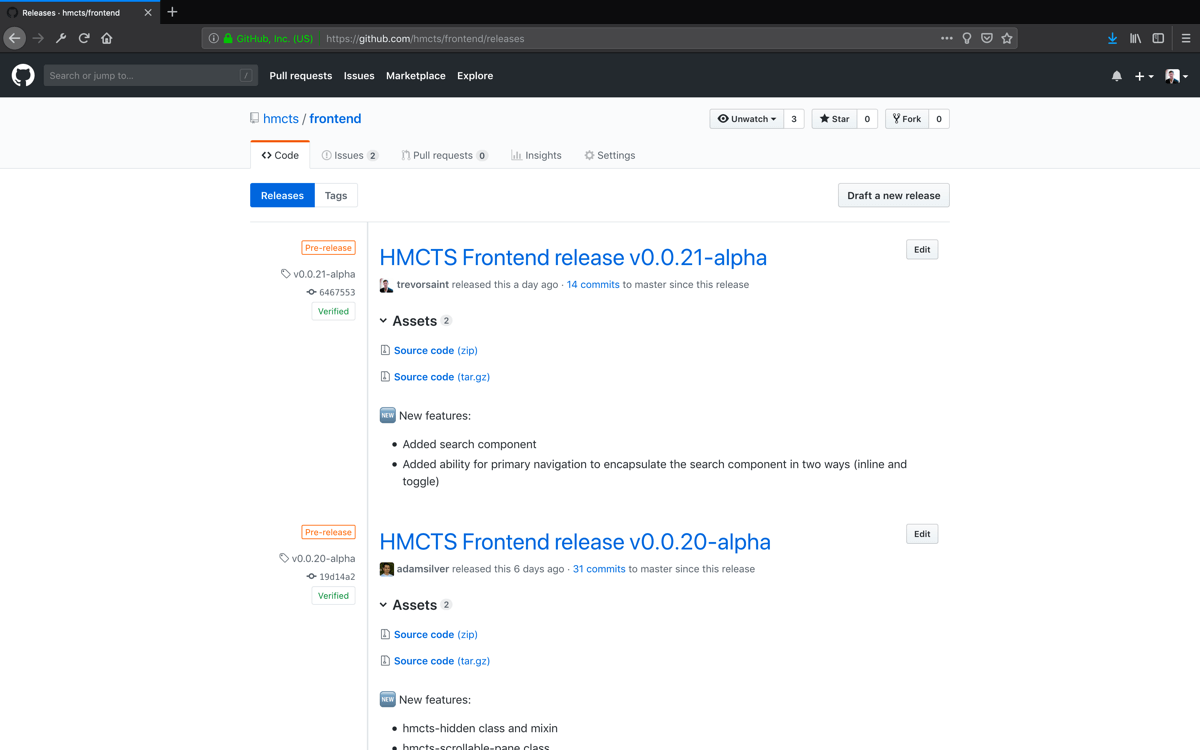Screen dimensions: 1200x750
Task: Fork the repository
Action: point(907,119)
